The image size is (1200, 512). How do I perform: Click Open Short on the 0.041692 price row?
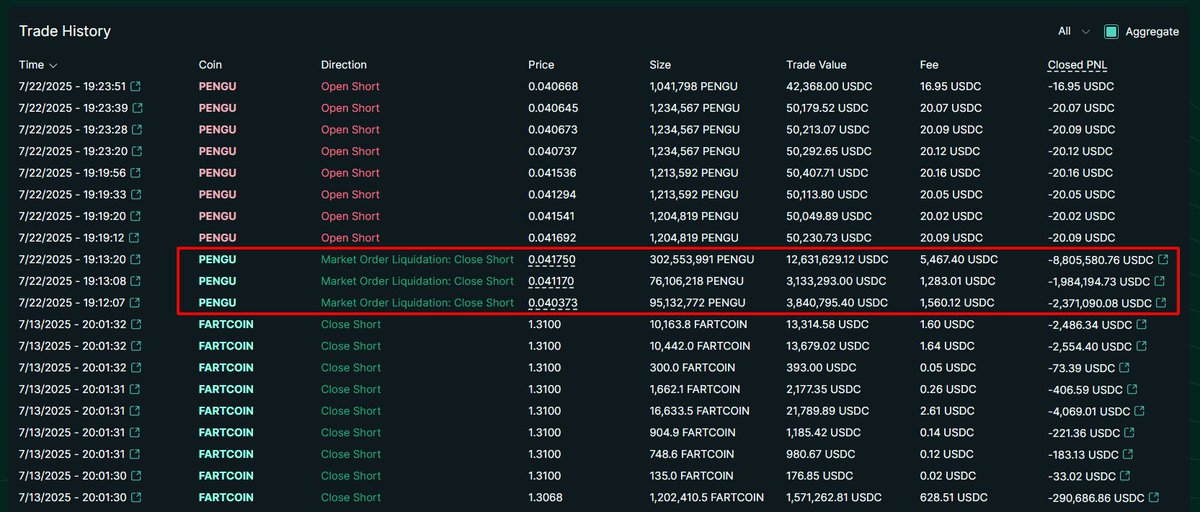(x=350, y=238)
